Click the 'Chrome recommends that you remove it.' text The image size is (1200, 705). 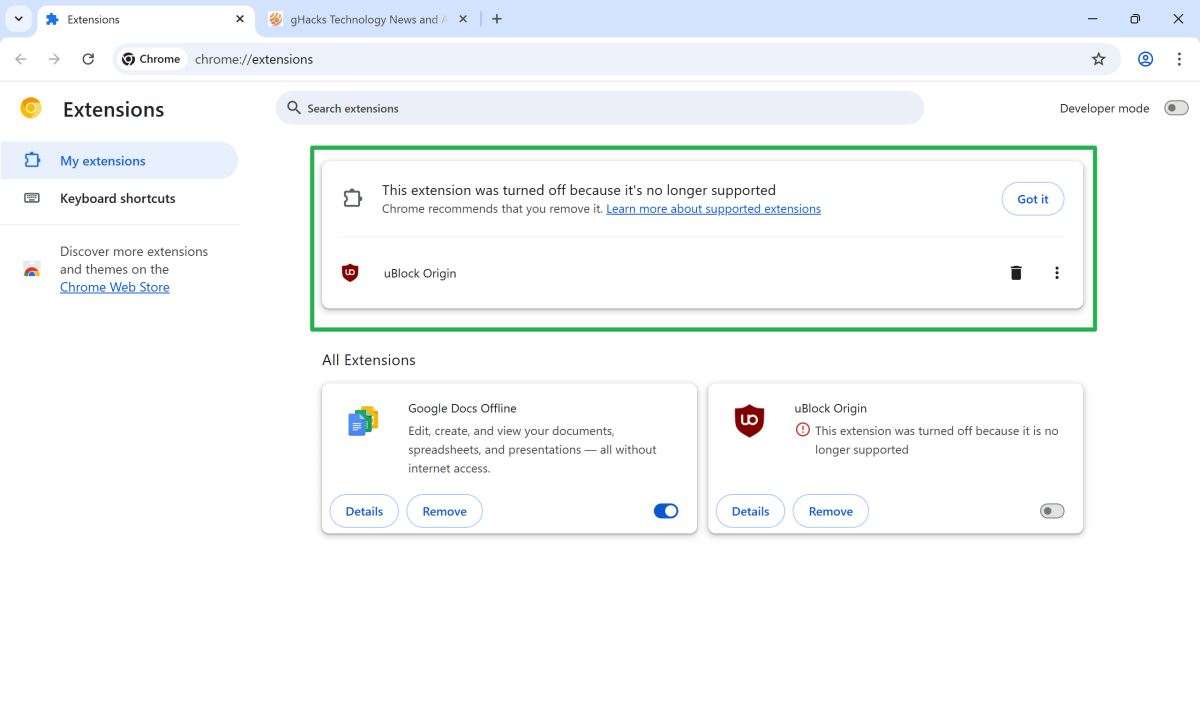pos(492,209)
